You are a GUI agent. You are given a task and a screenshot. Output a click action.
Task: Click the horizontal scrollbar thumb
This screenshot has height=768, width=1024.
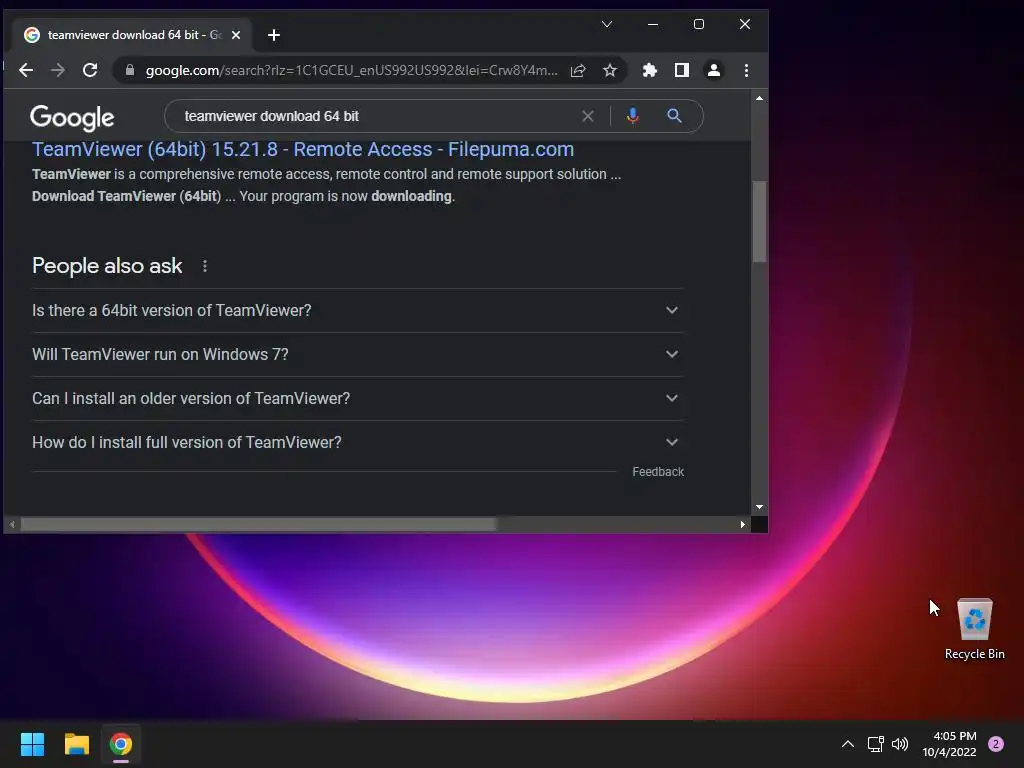[259, 524]
